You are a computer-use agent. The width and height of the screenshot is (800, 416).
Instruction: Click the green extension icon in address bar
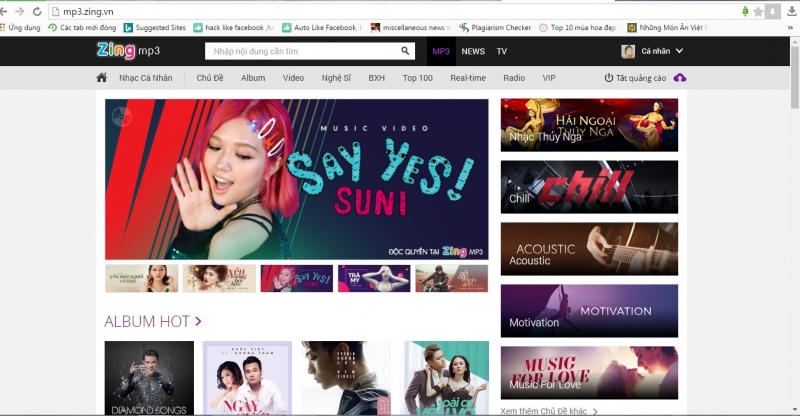(745, 11)
